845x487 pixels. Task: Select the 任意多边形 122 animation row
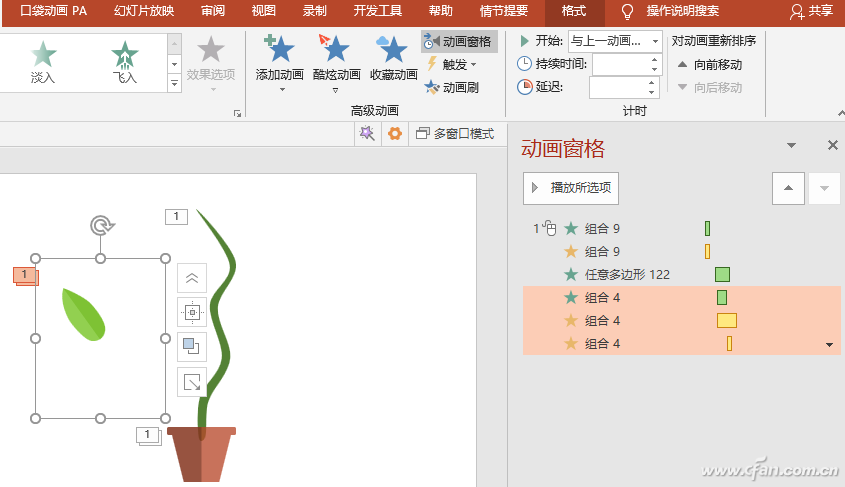tap(682, 275)
